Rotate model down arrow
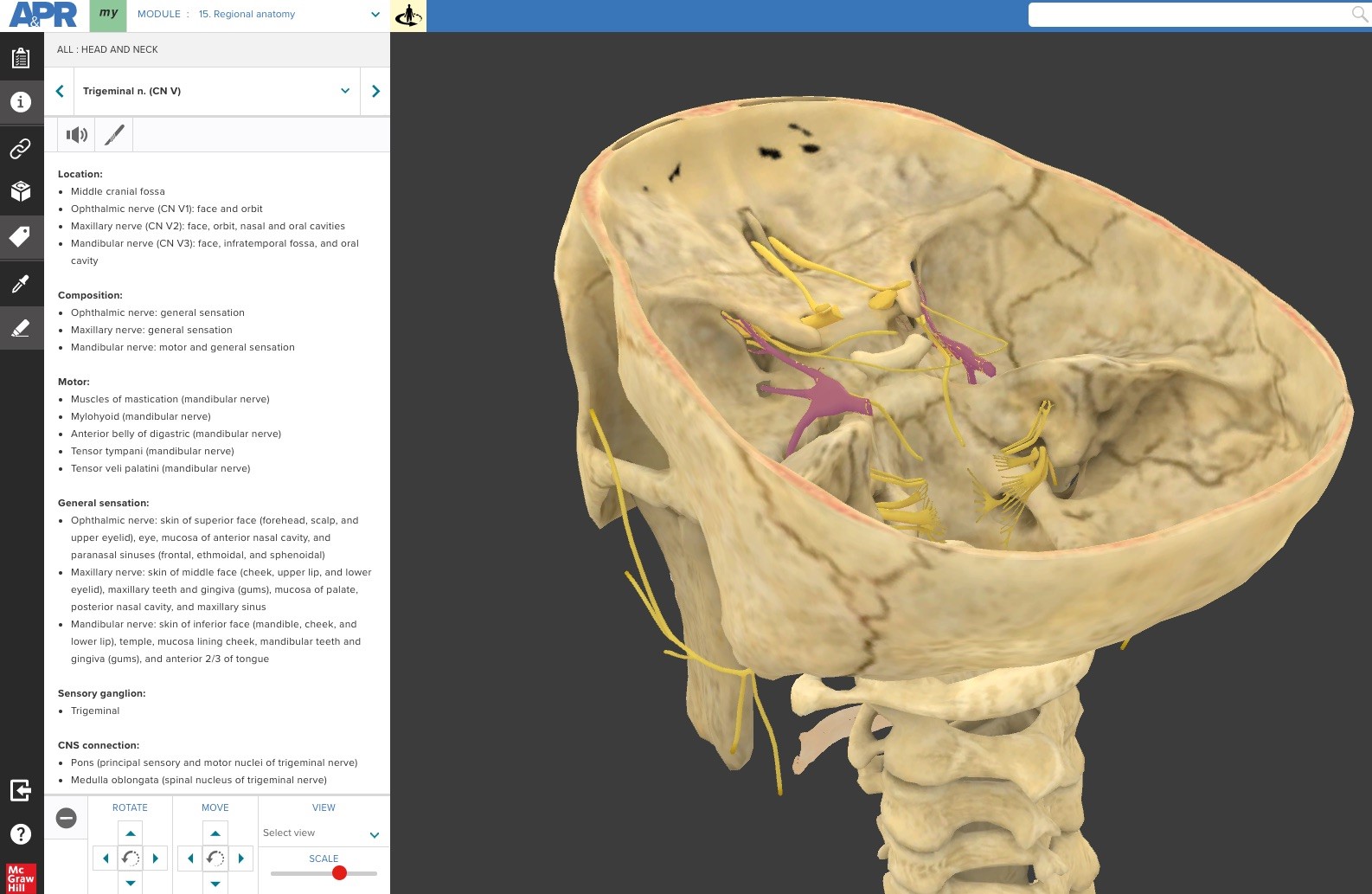The width and height of the screenshot is (1372, 894). (x=131, y=883)
